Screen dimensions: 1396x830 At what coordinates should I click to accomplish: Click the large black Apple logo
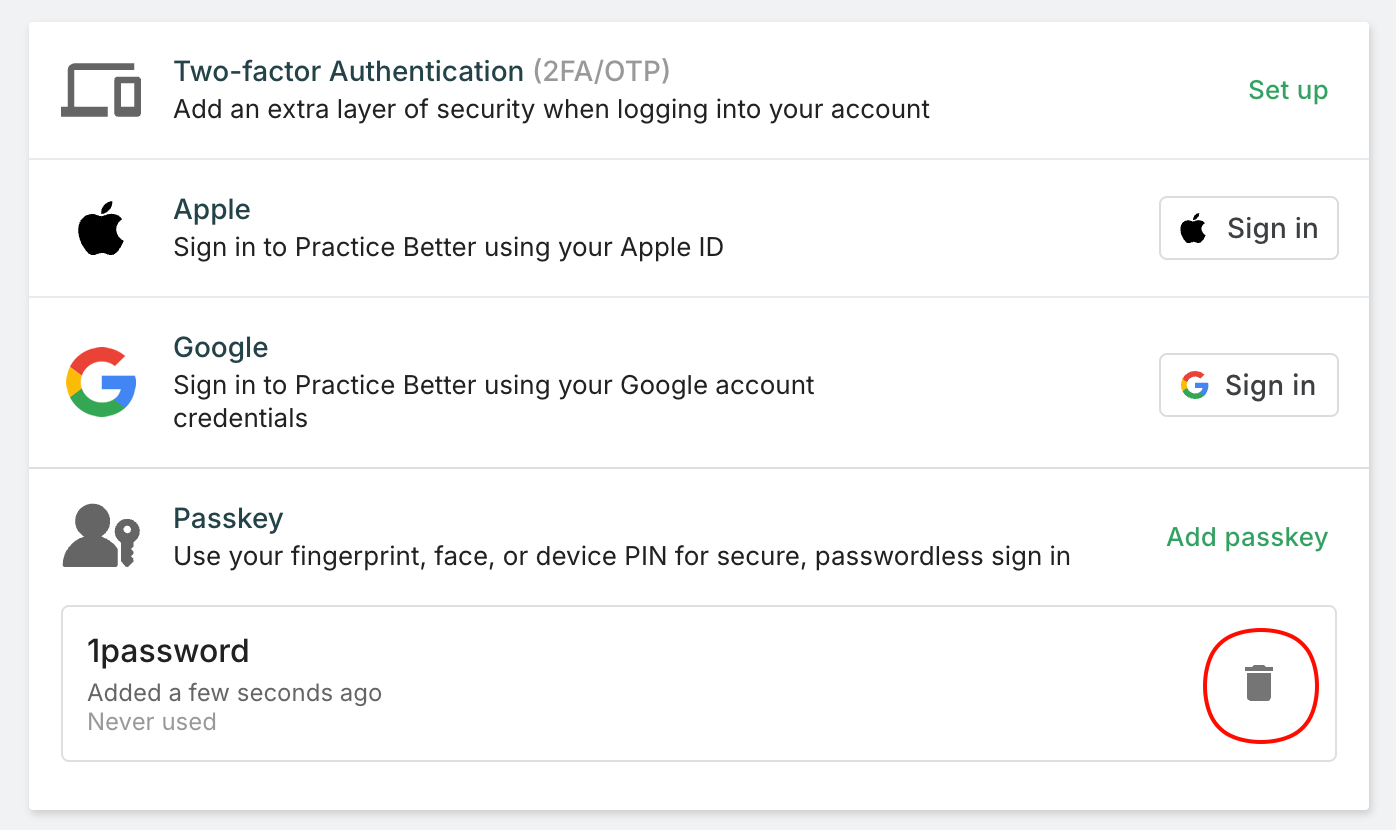(101, 228)
